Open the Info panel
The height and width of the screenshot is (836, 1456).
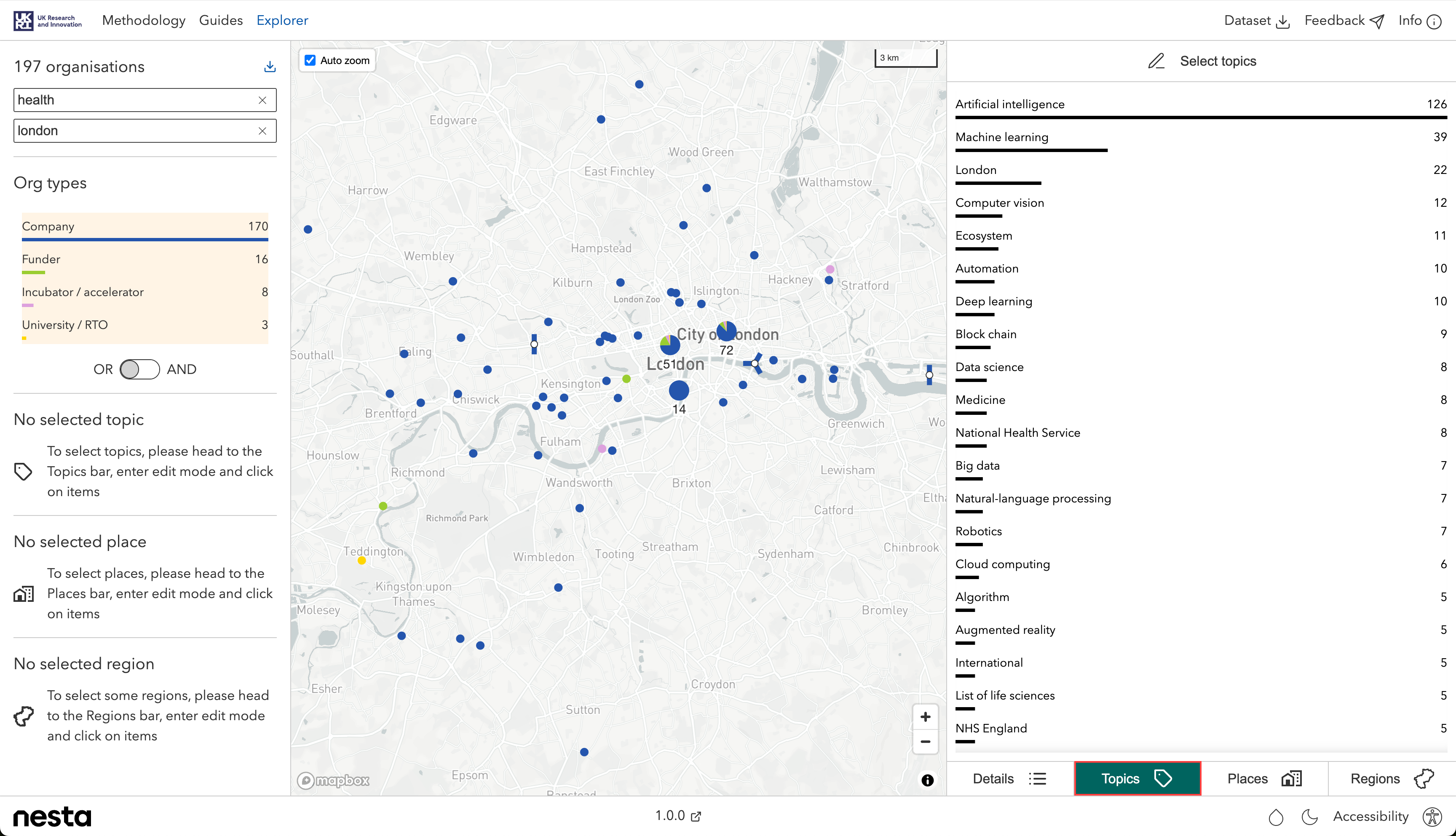tap(1419, 21)
